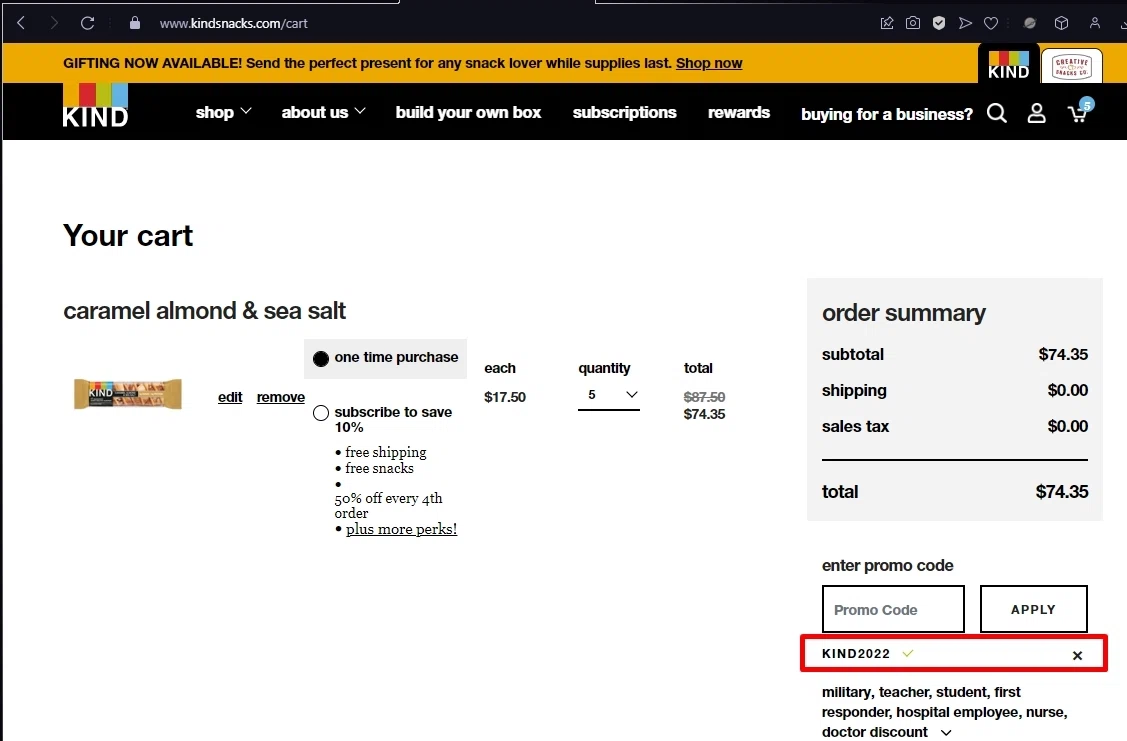Click the camera snapshot icon
This screenshot has width=1127, height=741.
click(913, 23)
